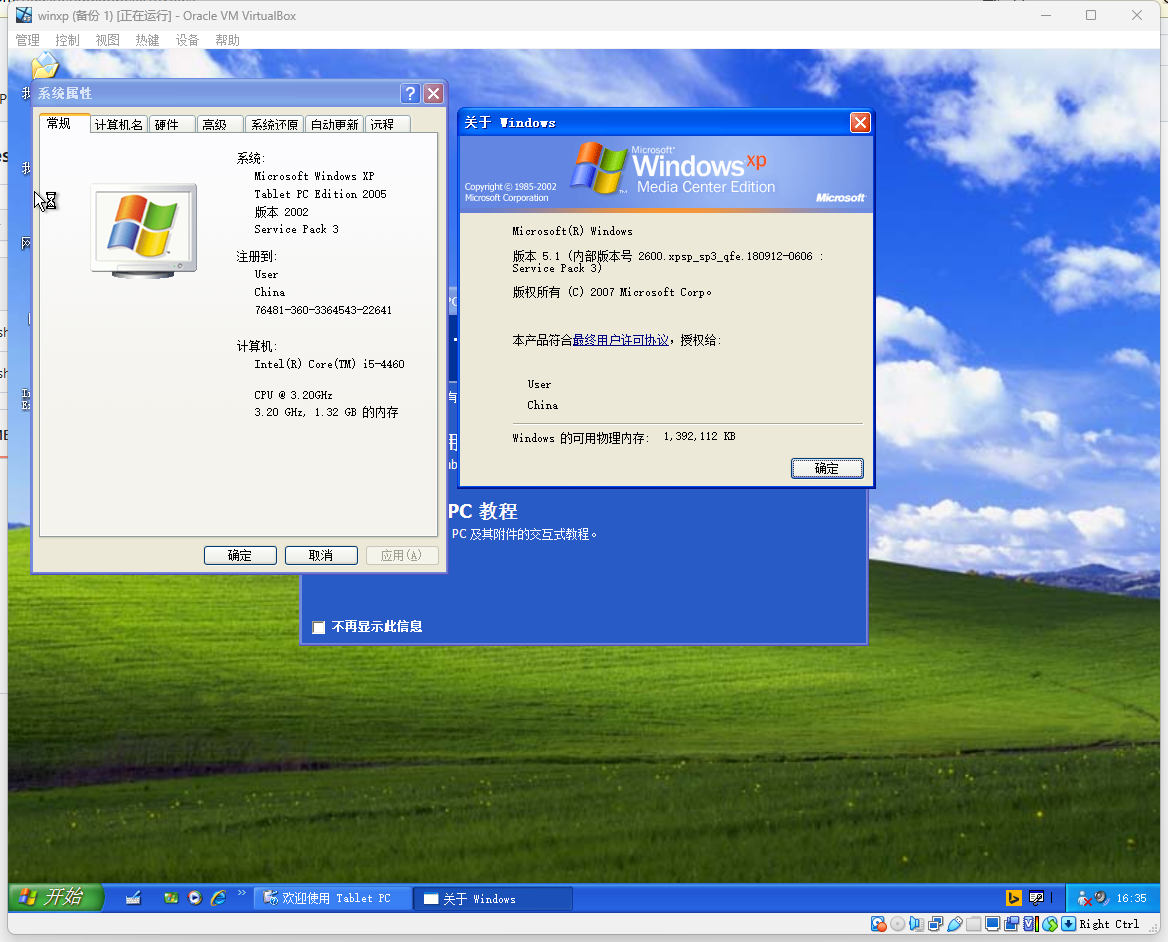1168x942 pixels.
Task: Click the optical drive status icon
Action: click(x=898, y=924)
